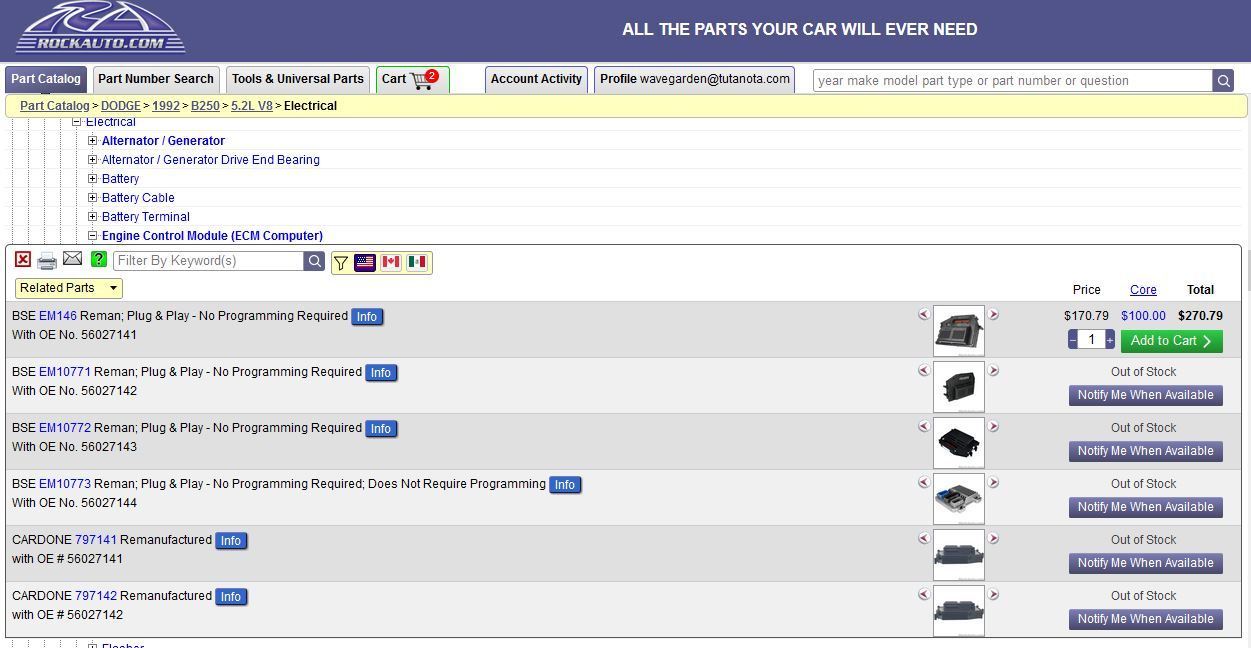Click the keyword filter search magnifier button
Screen dimensions: 1251x648
point(314,261)
